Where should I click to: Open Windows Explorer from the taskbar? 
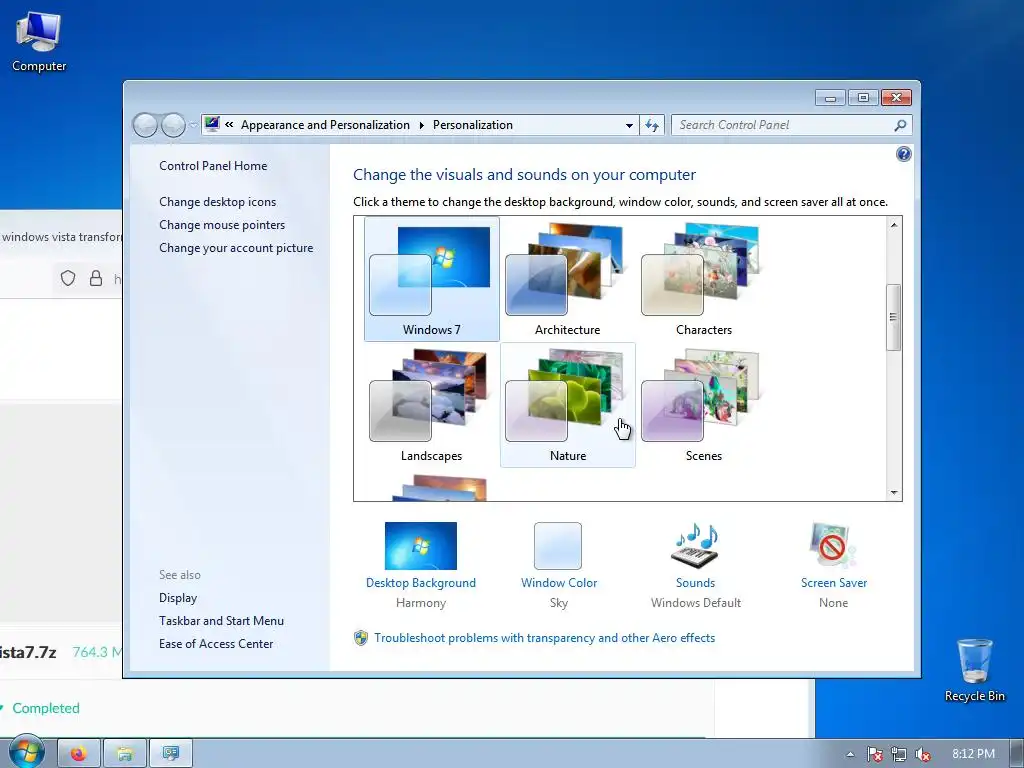[125, 754]
